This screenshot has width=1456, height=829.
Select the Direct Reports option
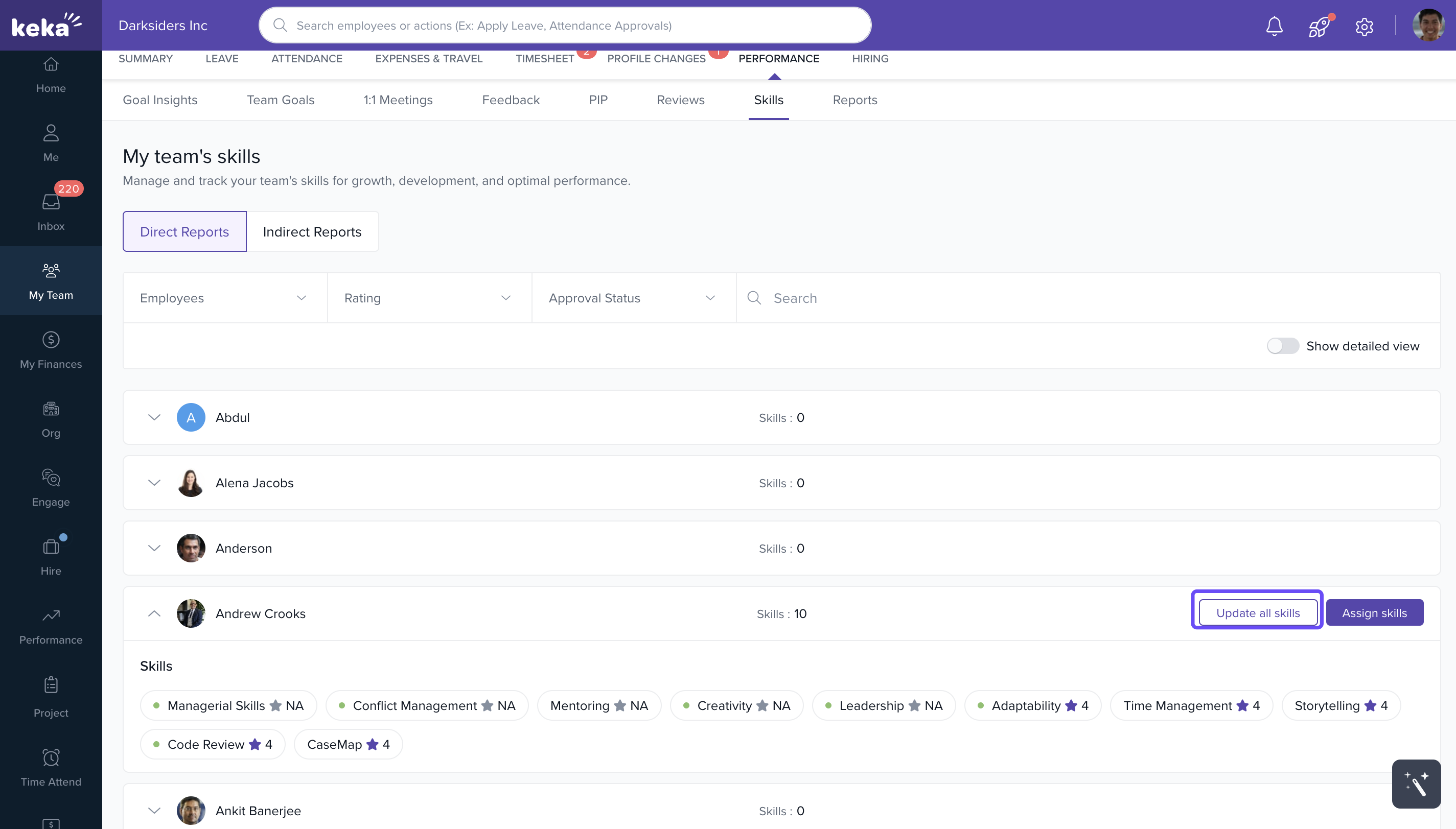click(184, 231)
